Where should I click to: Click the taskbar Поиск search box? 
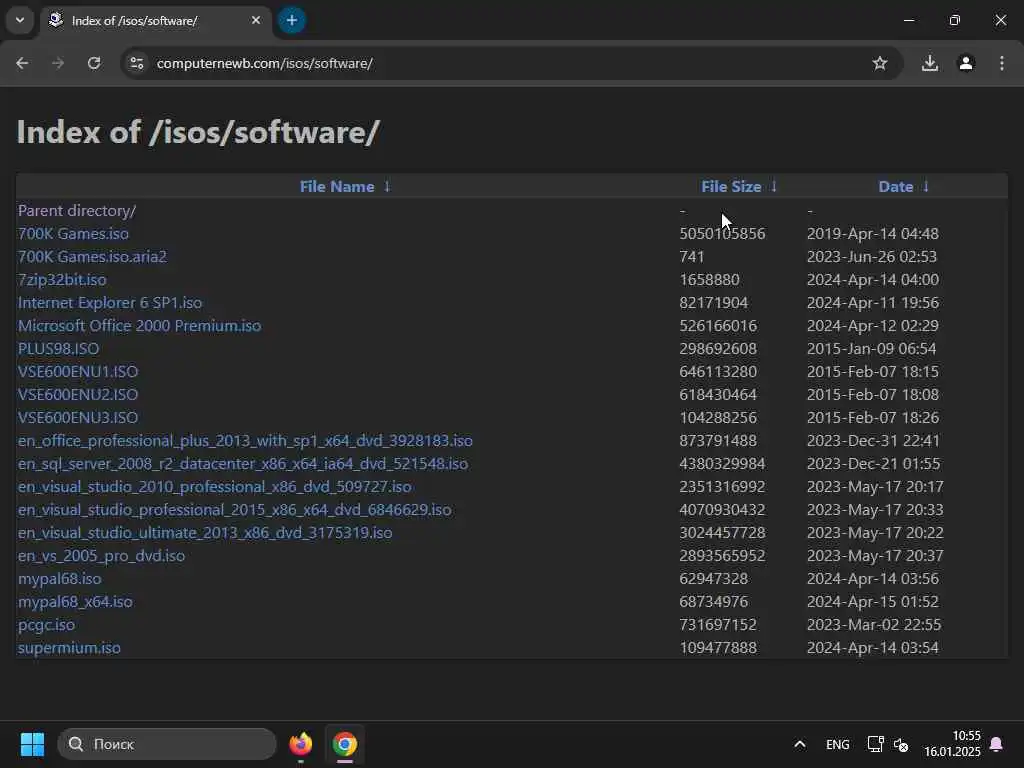(x=167, y=744)
